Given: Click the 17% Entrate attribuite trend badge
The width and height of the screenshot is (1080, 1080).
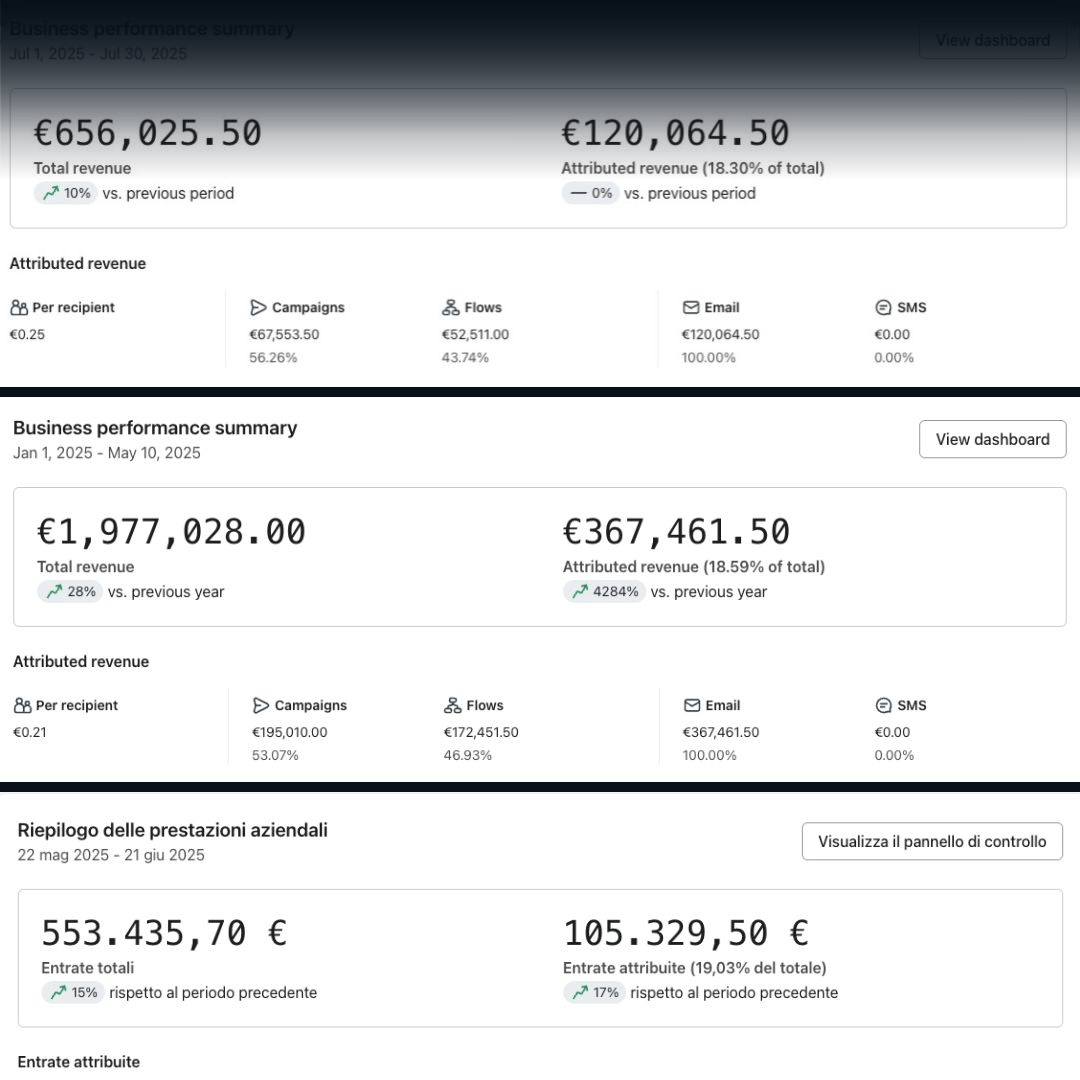Looking at the screenshot, I should pyautogui.click(x=594, y=993).
